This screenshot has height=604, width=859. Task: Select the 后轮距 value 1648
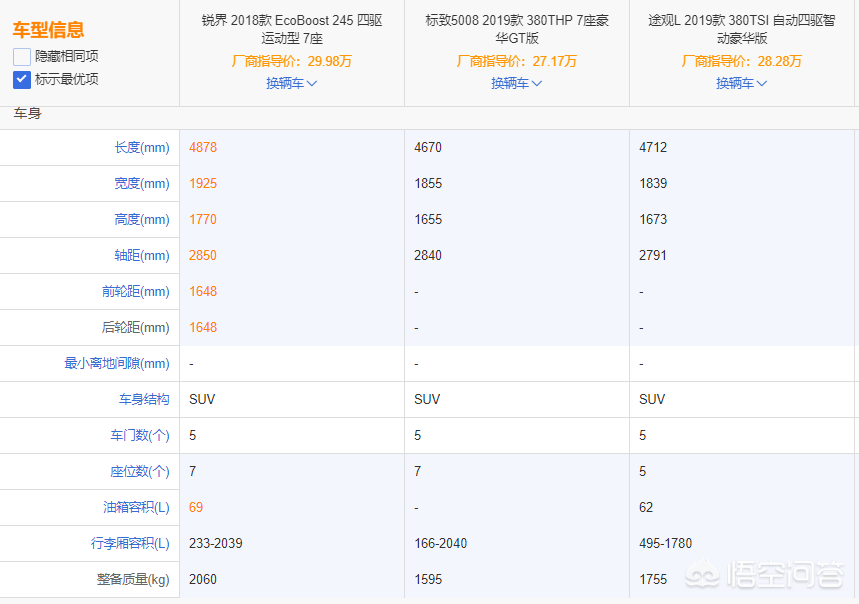click(x=203, y=327)
